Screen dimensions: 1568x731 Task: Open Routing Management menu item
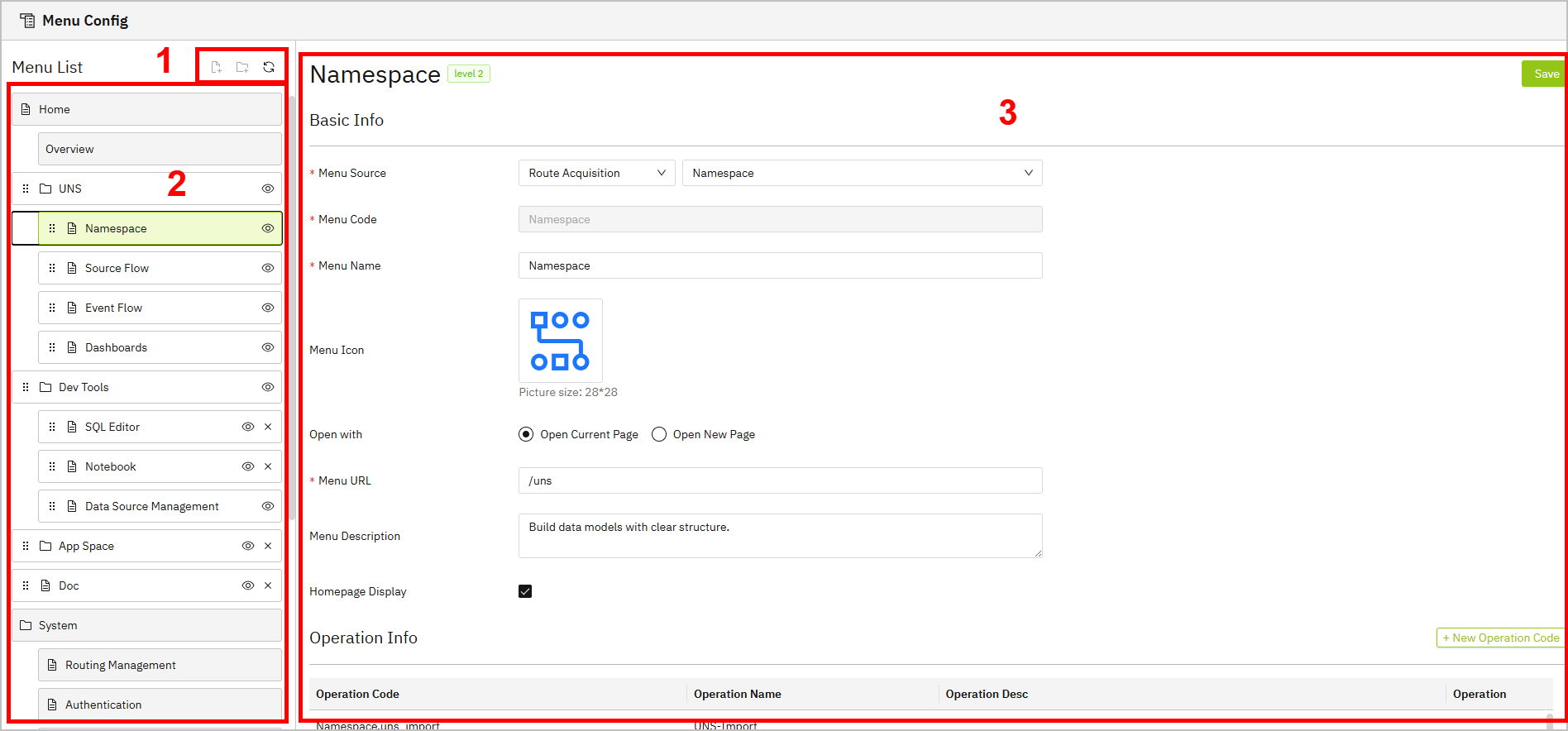[121, 665]
